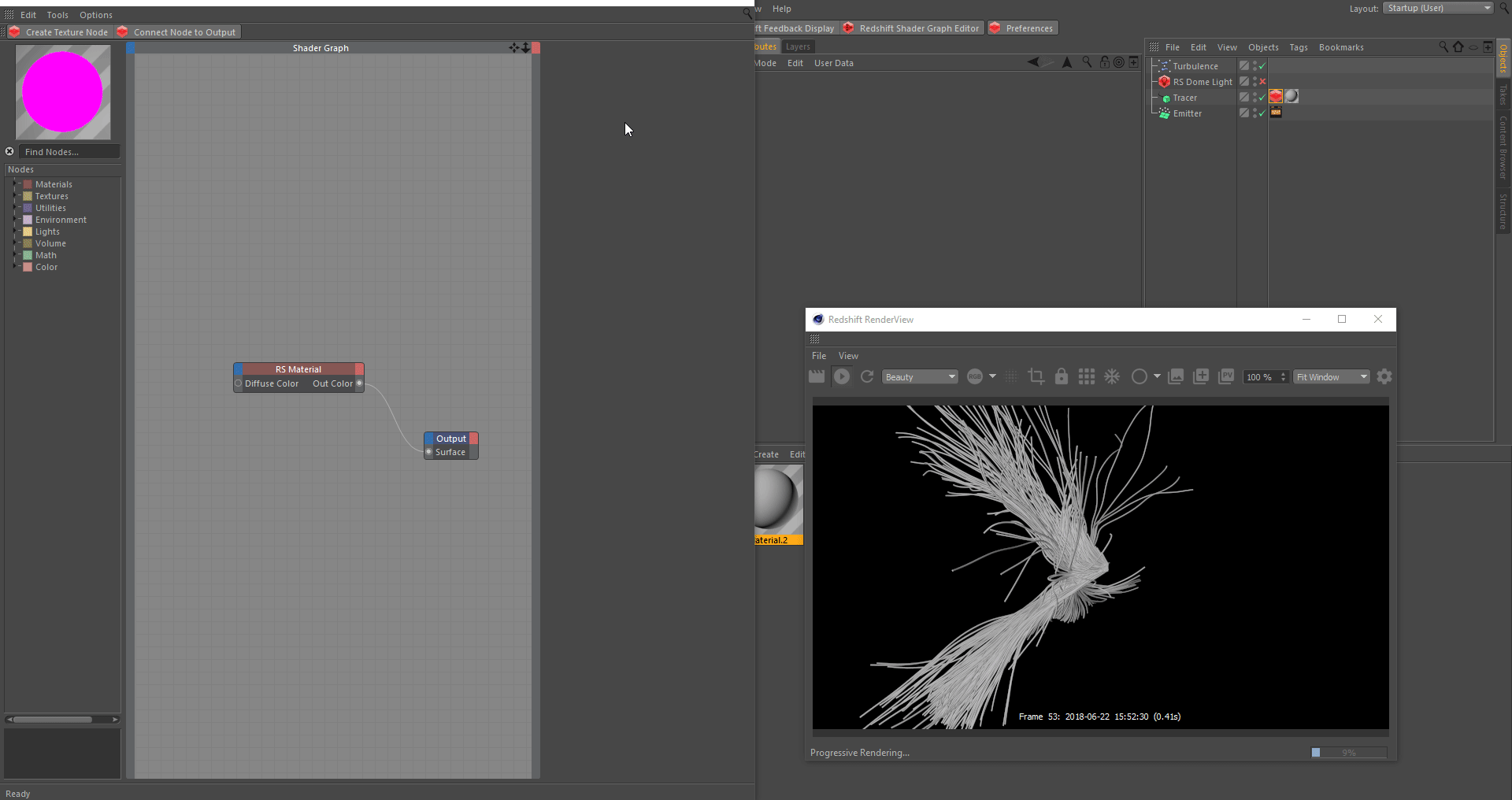
Task: Clear the Find Nodes search with x icon
Action: click(x=9, y=151)
